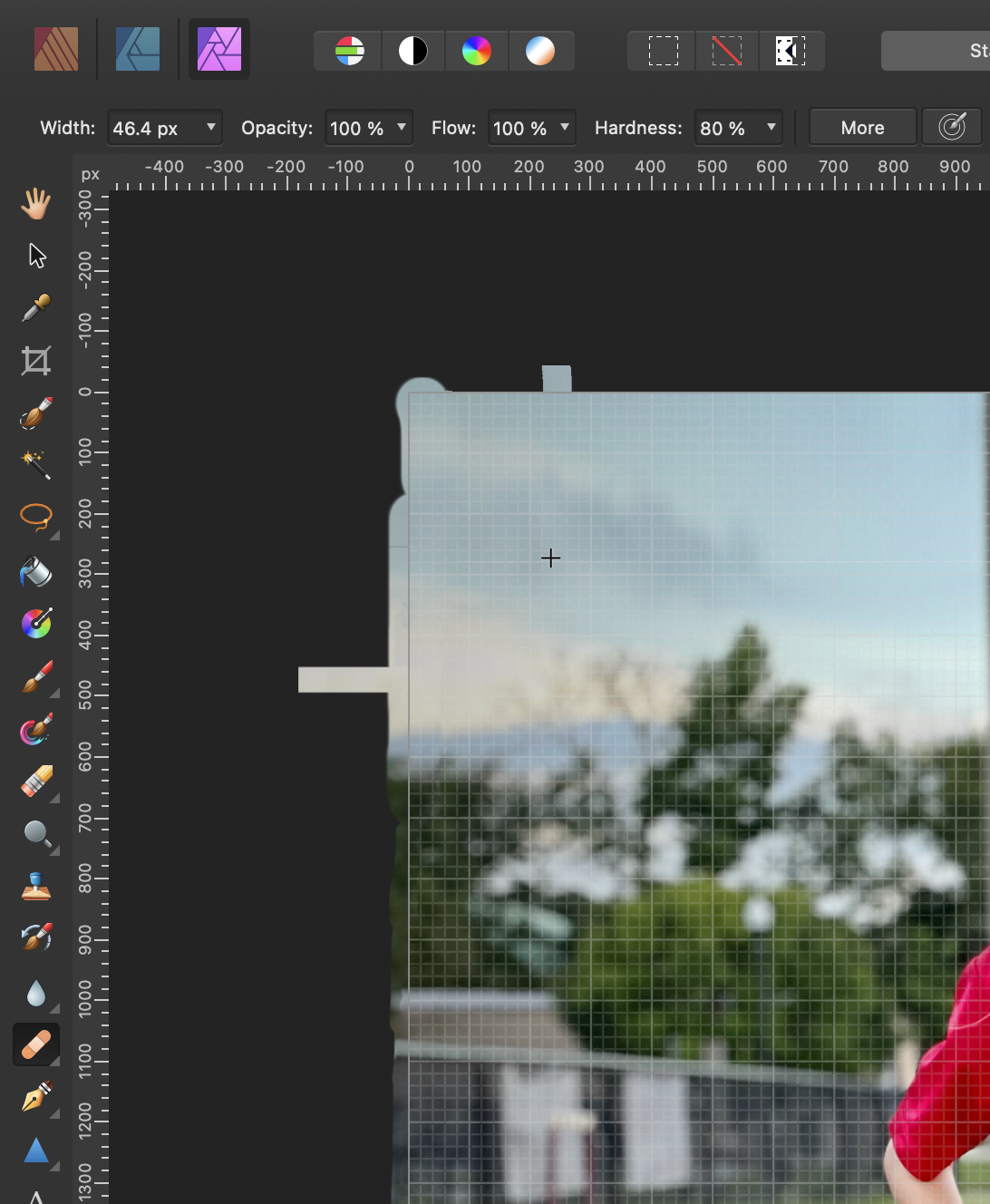Image resolution: width=990 pixels, height=1204 pixels.
Task: Select the View hand tool
Action: (x=36, y=204)
